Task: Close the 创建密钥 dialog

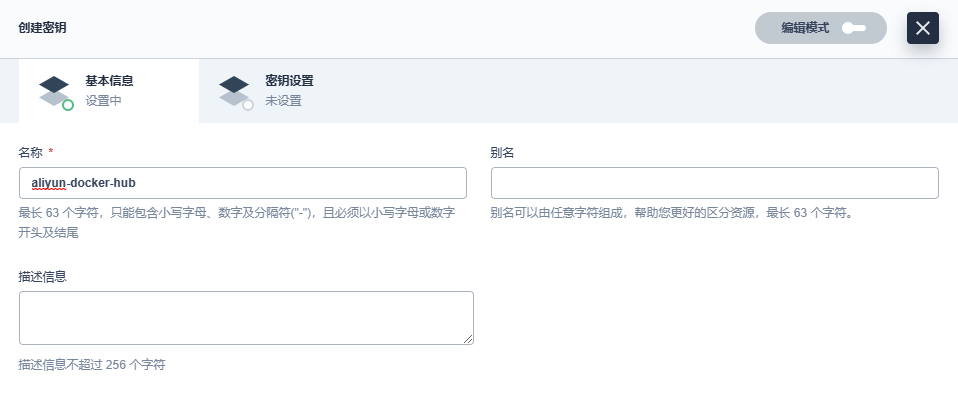Action: click(922, 28)
